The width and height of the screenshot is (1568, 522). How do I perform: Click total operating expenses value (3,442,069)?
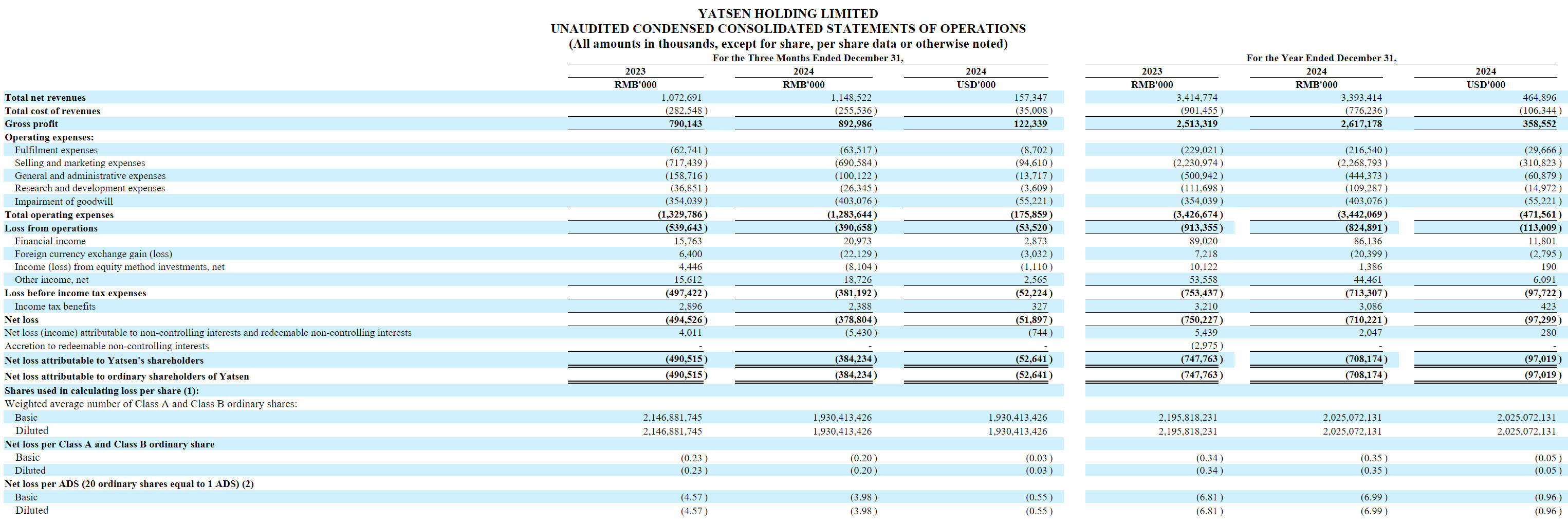point(1362,214)
